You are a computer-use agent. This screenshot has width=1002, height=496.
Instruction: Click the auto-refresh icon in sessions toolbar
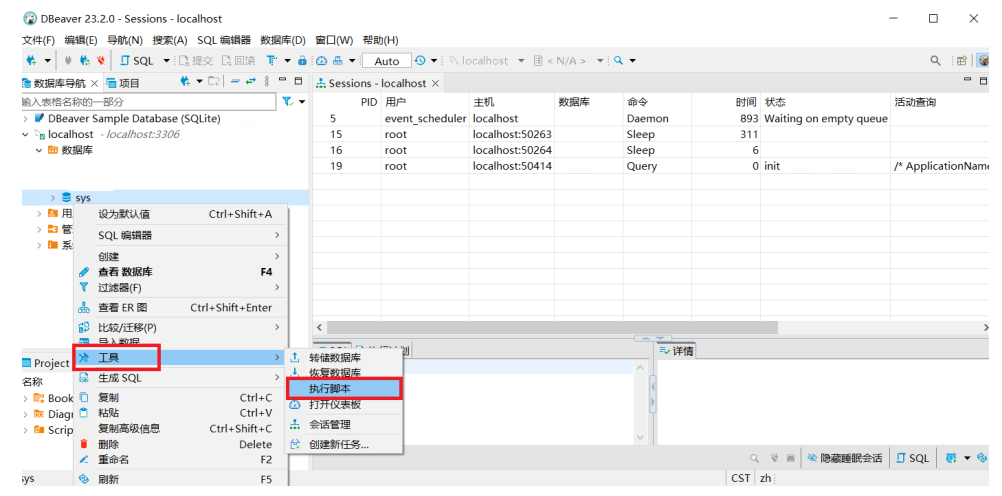click(x=951, y=458)
